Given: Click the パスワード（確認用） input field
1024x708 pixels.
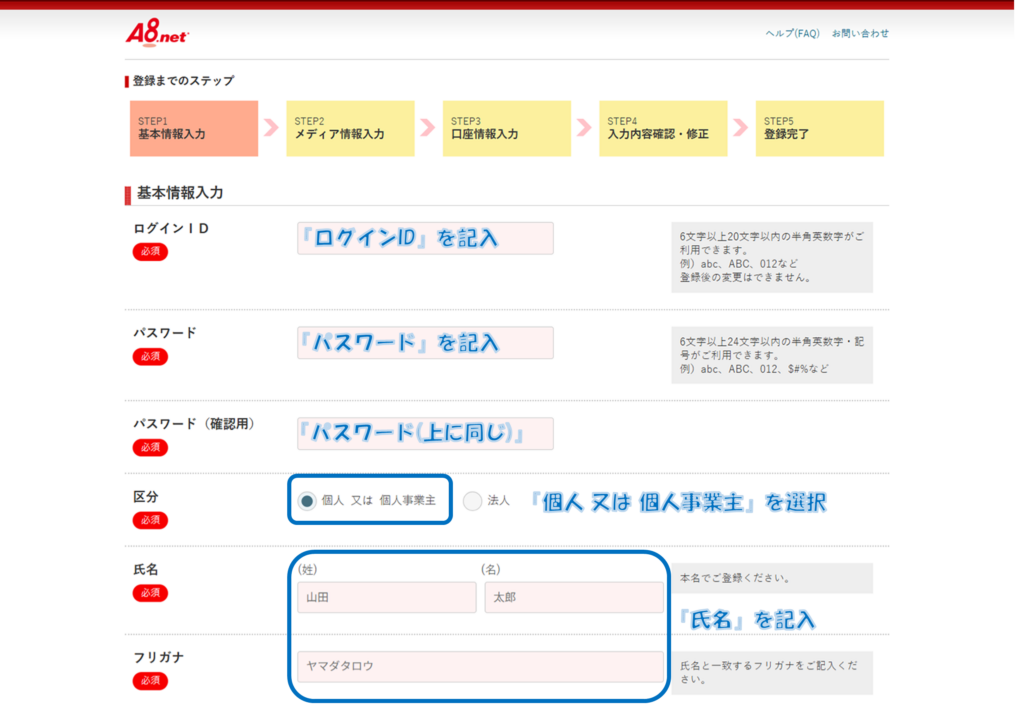Looking at the screenshot, I should coord(425,433).
